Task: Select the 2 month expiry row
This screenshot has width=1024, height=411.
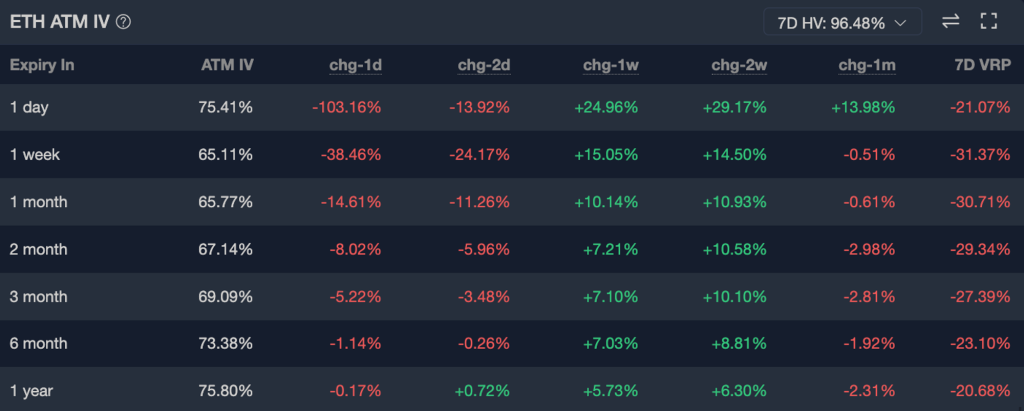Action: click(38, 249)
